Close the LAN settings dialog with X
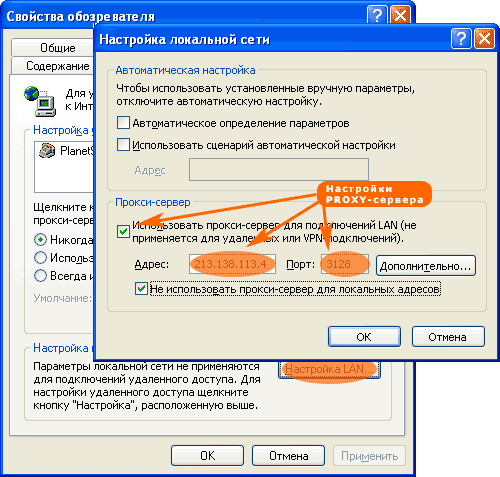 (484, 39)
